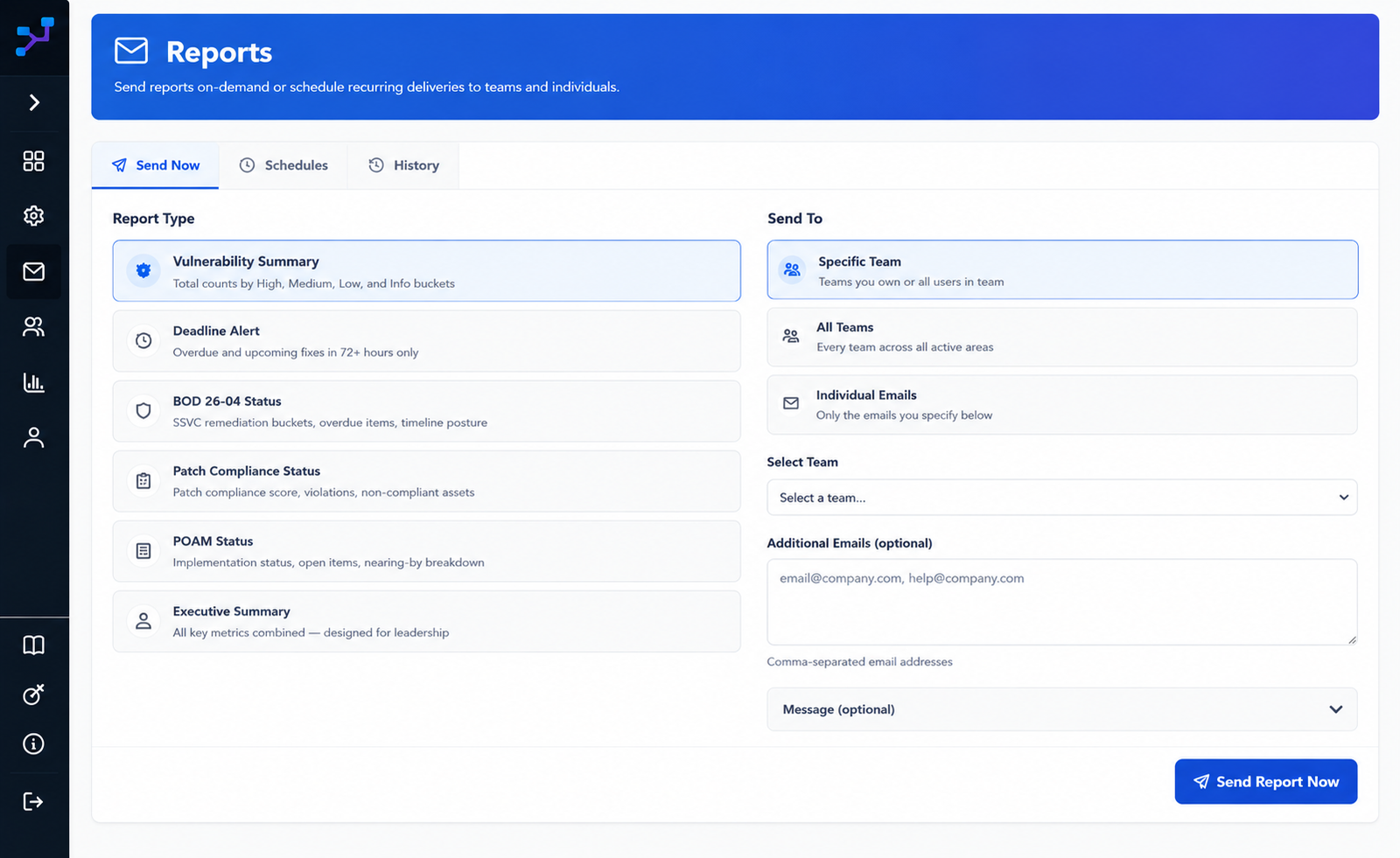Open the settings gear icon in sidebar

click(33, 215)
